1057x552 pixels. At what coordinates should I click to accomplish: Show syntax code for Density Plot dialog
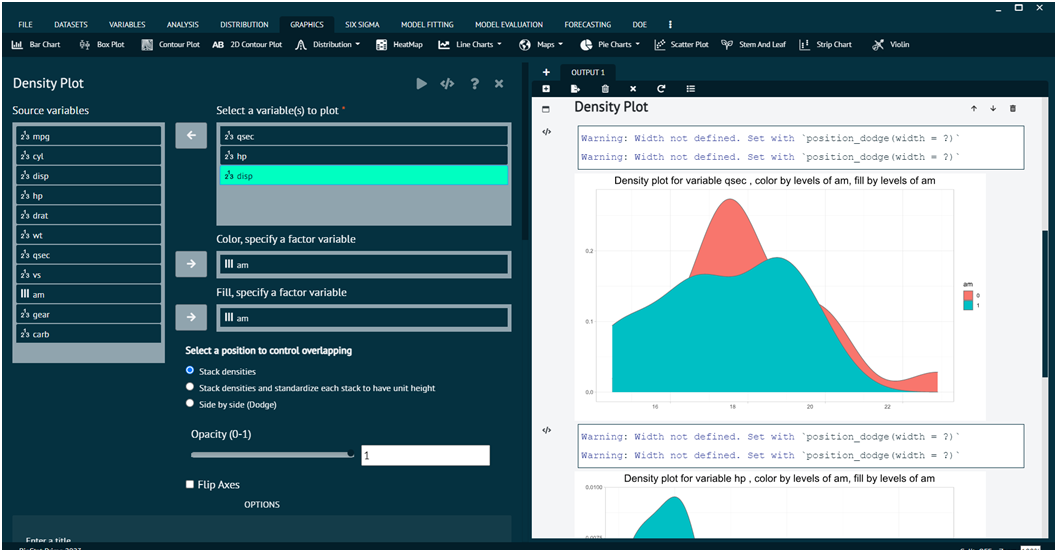click(447, 84)
